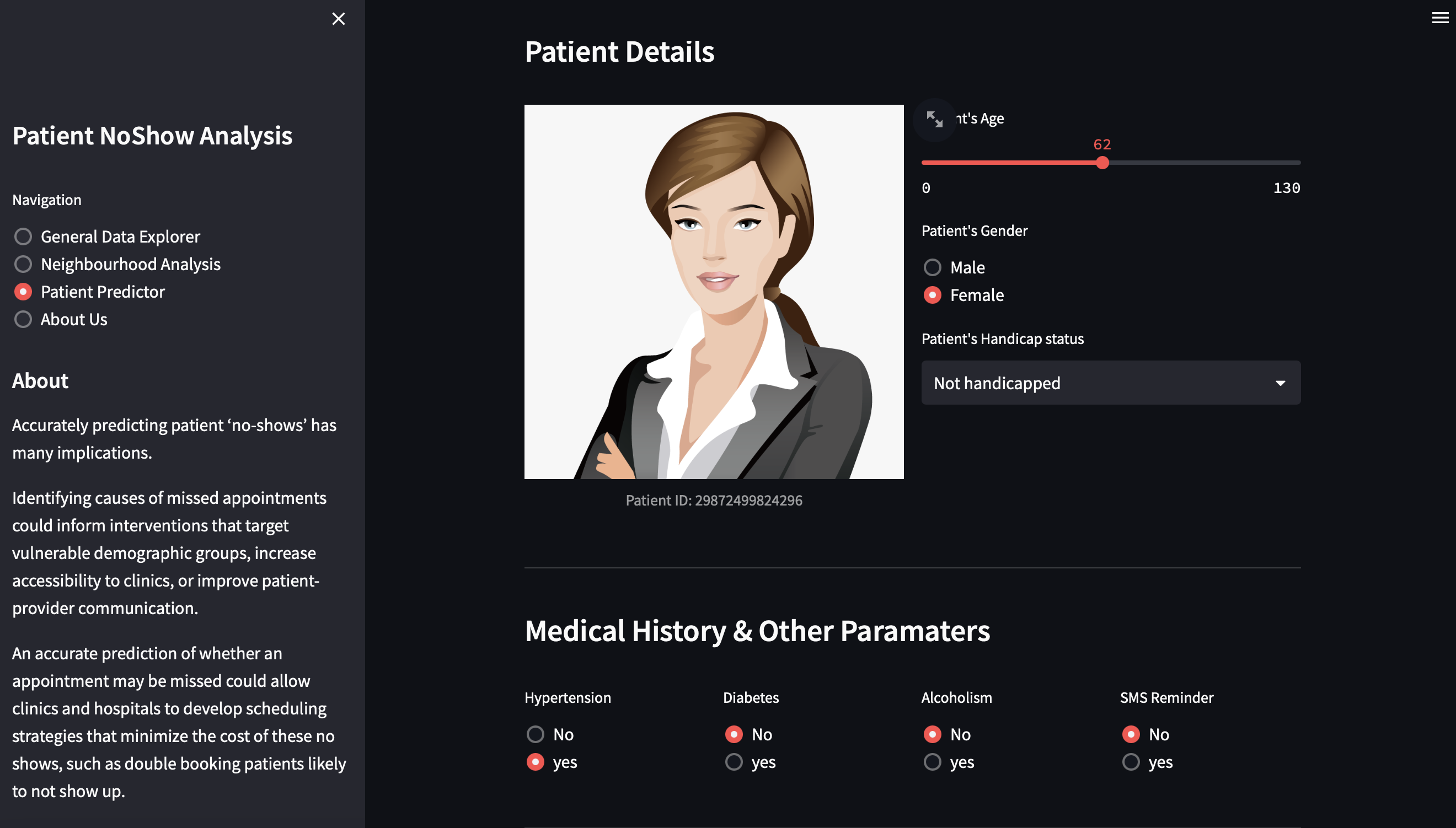This screenshot has height=828, width=1456.
Task: Click the Handicap dropdown arrow
Action: coord(1280,383)
